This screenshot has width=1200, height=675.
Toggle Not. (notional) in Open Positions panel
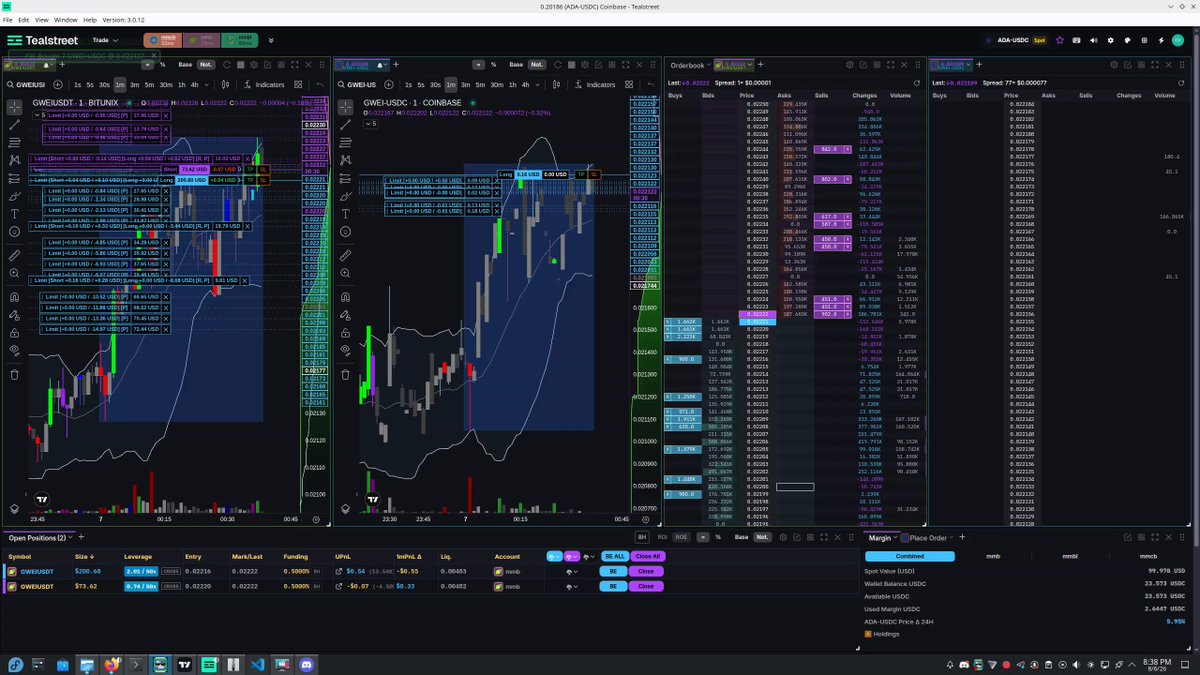(762, 537)
